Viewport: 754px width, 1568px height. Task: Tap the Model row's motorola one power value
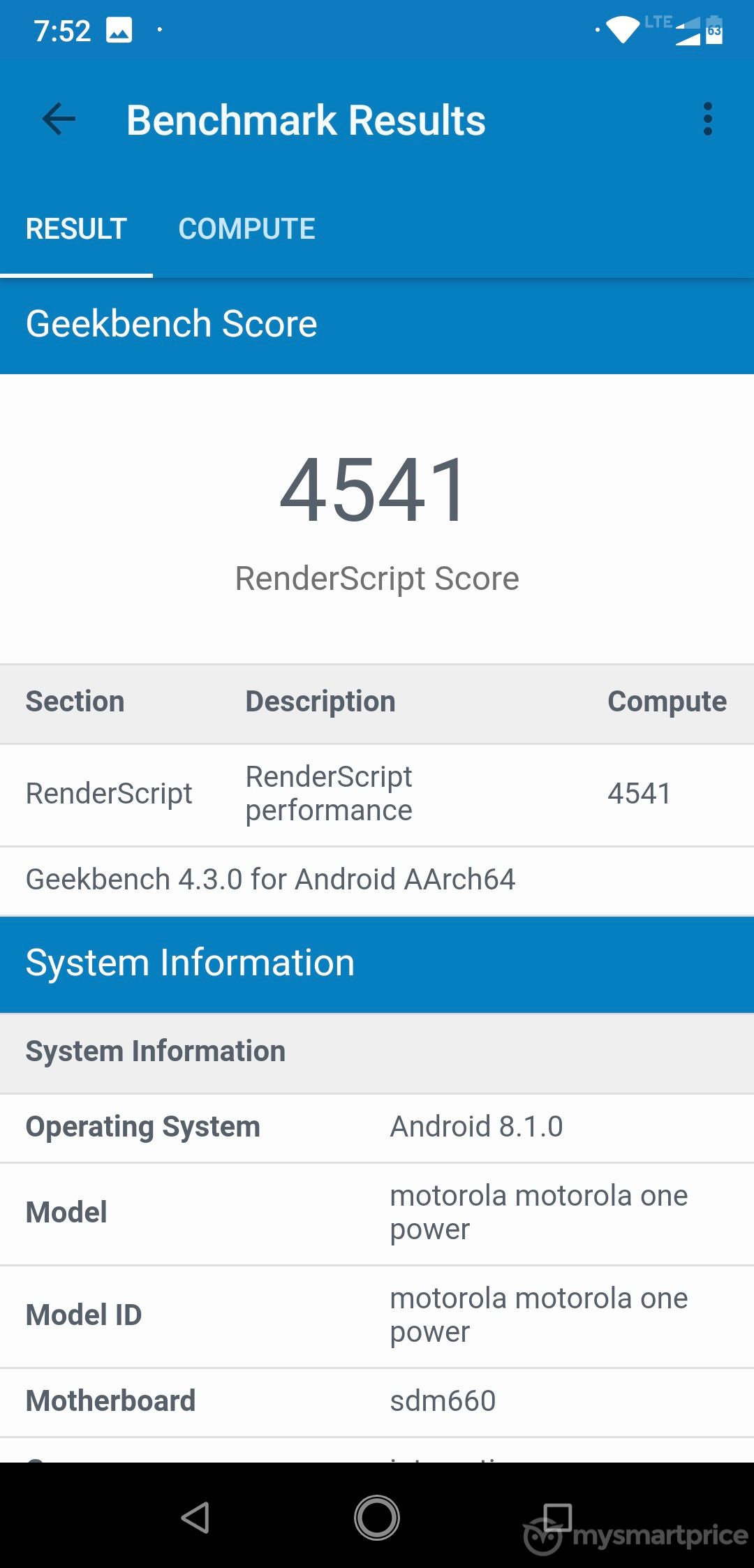538,1213
